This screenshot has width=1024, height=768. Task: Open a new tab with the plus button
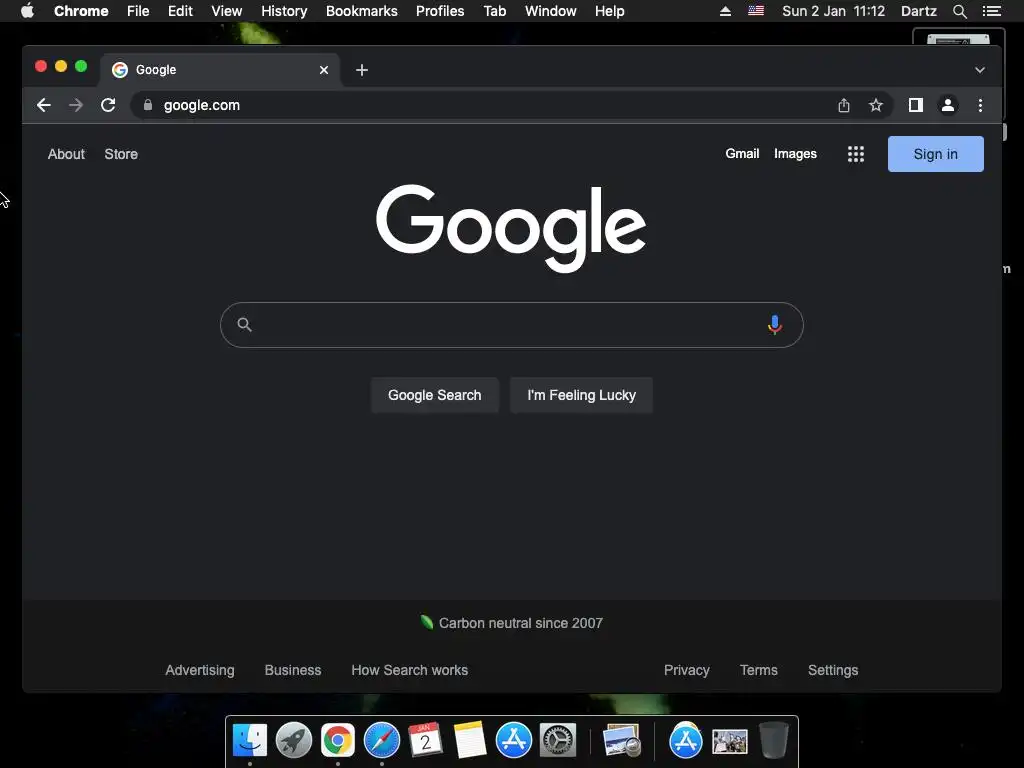pyautogui.click(x=362, y=70)
